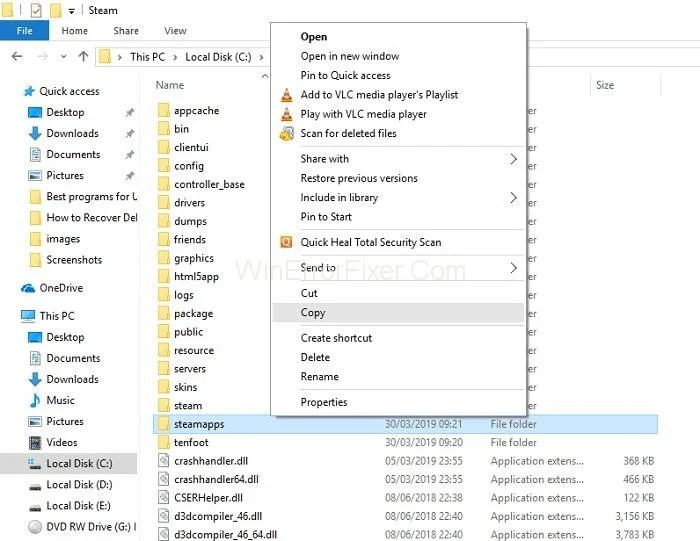Choose Create shortcut in the context menu

tap(398, 338)
